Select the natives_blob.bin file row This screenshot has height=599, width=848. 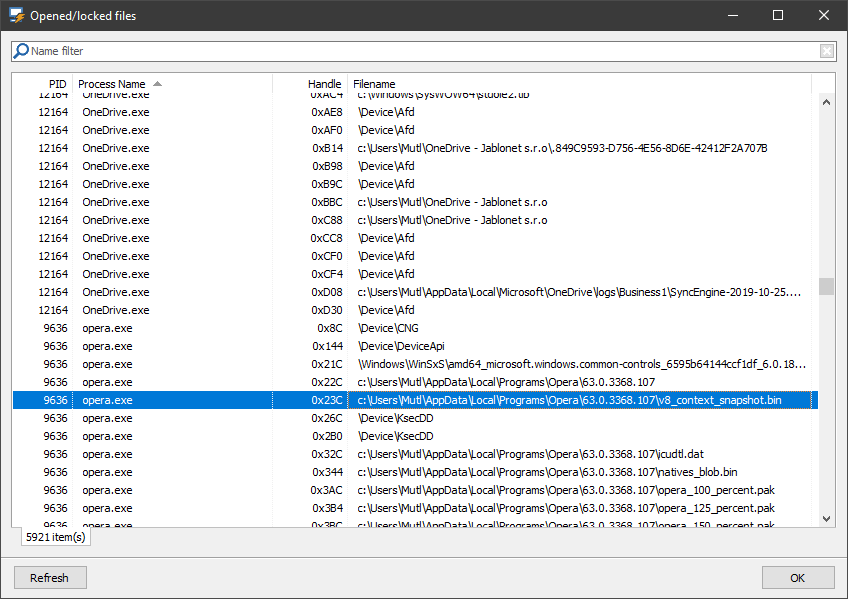pos(415,472)
